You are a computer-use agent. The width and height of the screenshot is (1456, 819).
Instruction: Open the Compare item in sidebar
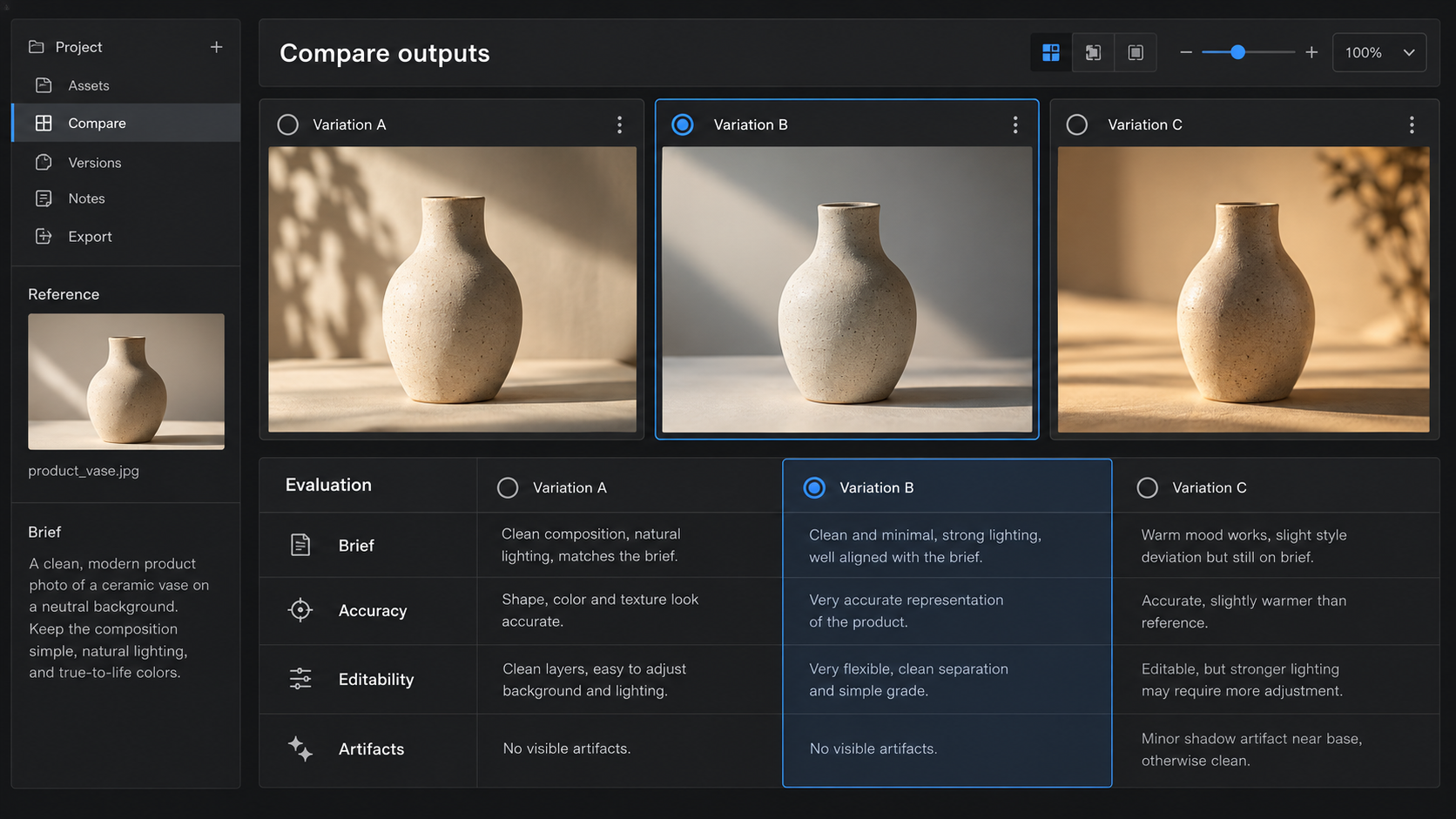coord(126,123)
